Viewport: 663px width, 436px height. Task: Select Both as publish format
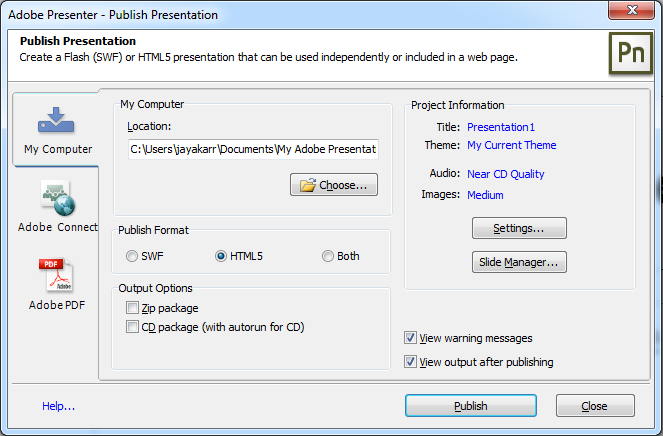[x=328, y=256]
